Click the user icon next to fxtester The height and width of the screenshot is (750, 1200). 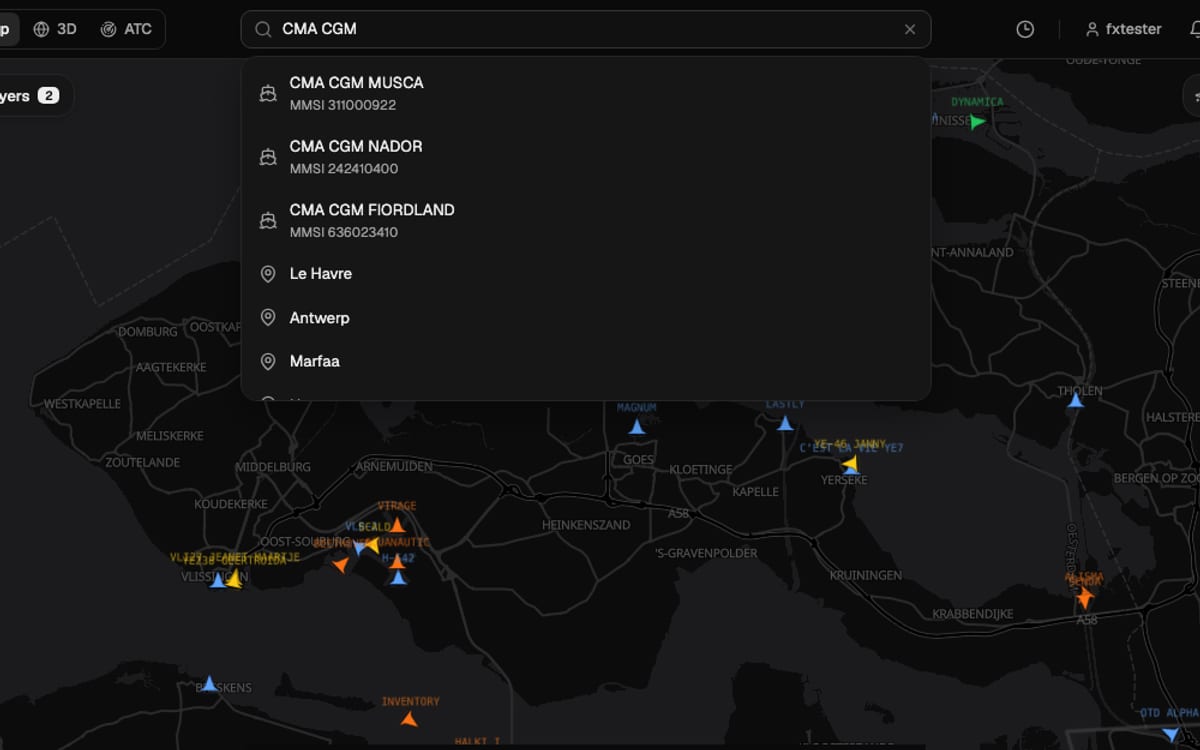click(1092, 29)
